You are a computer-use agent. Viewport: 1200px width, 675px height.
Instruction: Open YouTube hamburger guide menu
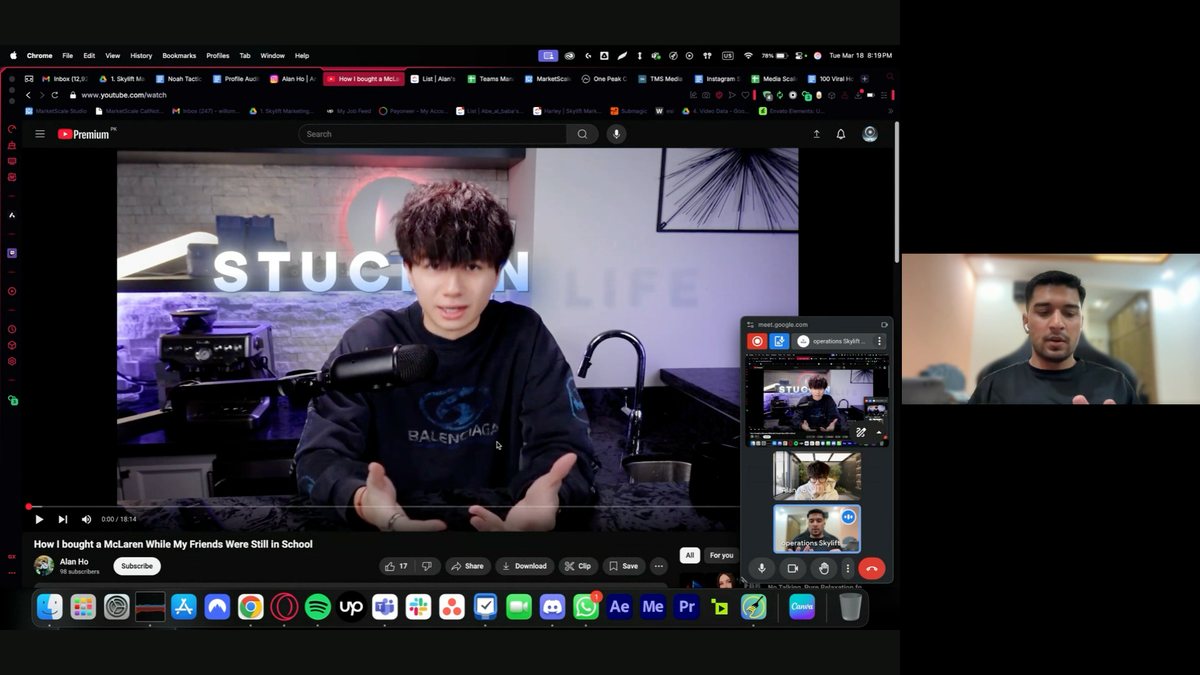[x=40, y=134]
